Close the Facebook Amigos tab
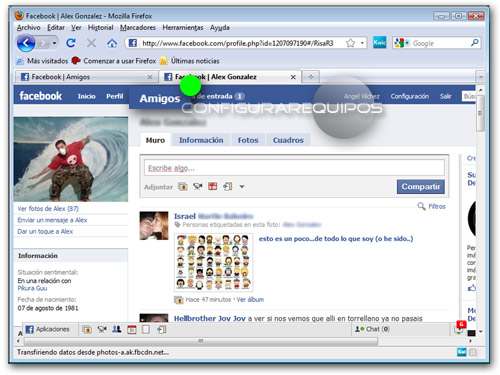500x375 pixels. (150, 77)
